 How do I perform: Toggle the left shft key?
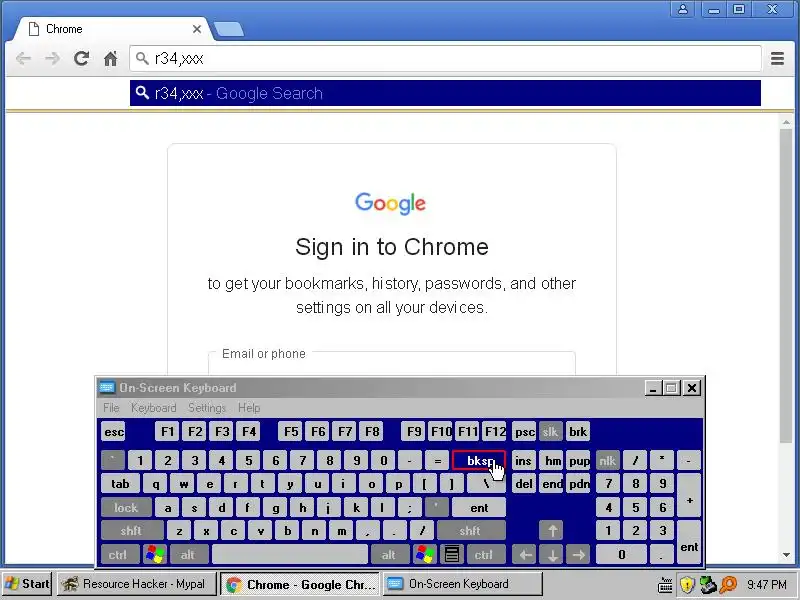click(x=132, y=531)
